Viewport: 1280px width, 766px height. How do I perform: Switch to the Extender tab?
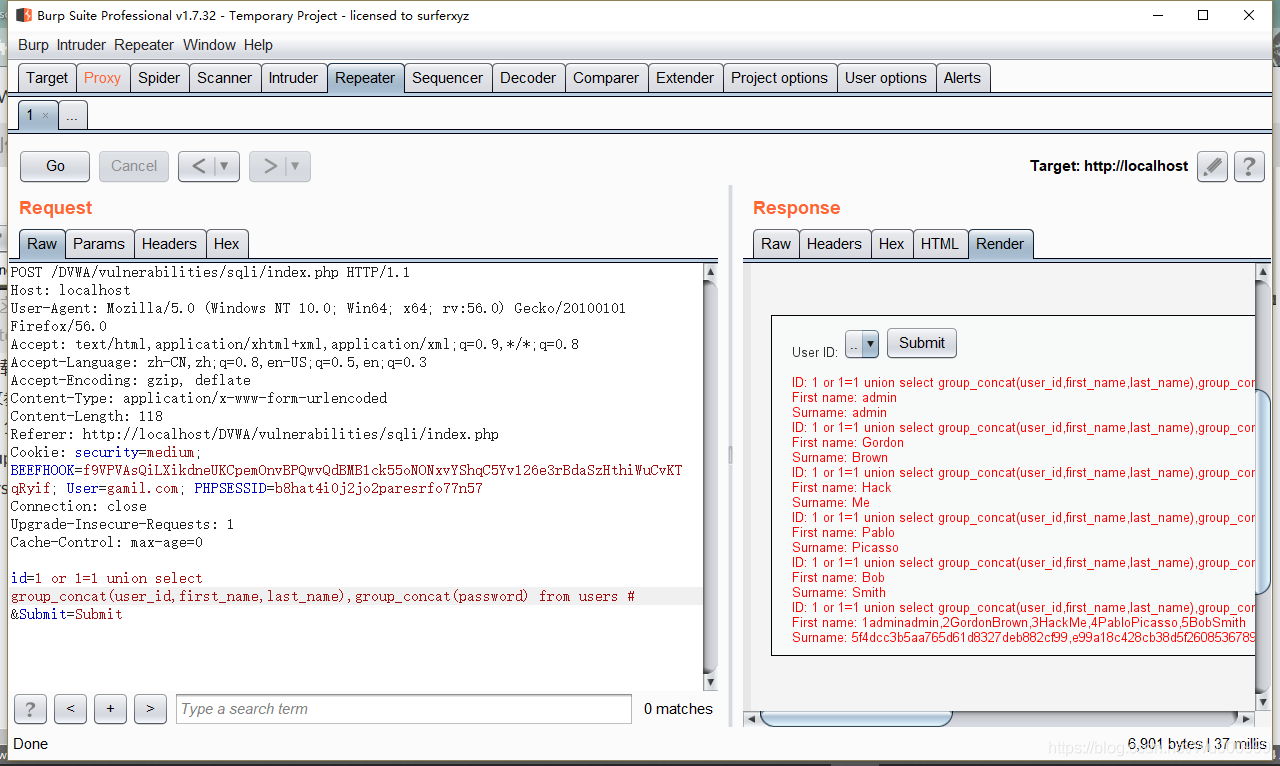point(685,78)
